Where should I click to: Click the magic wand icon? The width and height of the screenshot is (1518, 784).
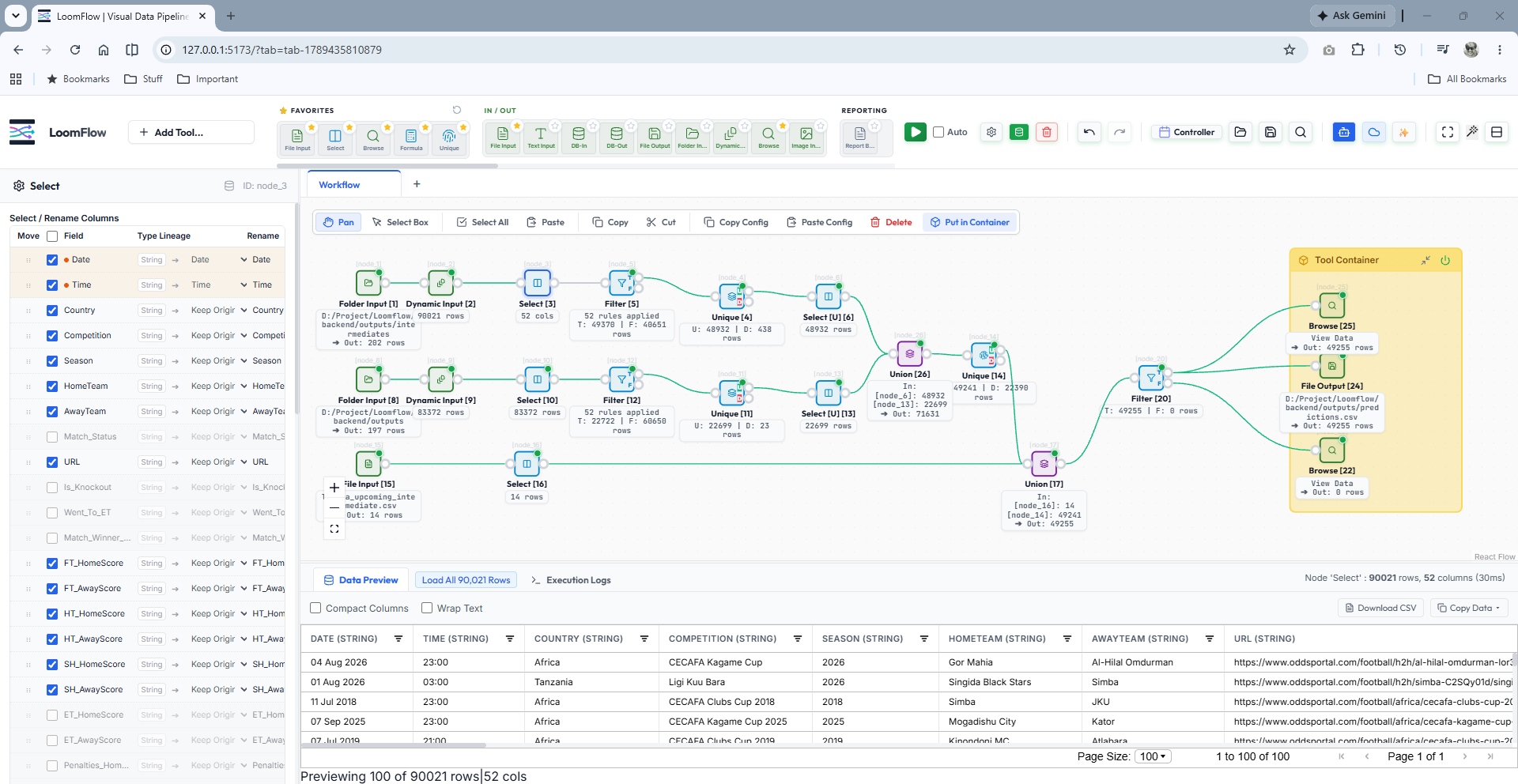(x=1472, y=132)
